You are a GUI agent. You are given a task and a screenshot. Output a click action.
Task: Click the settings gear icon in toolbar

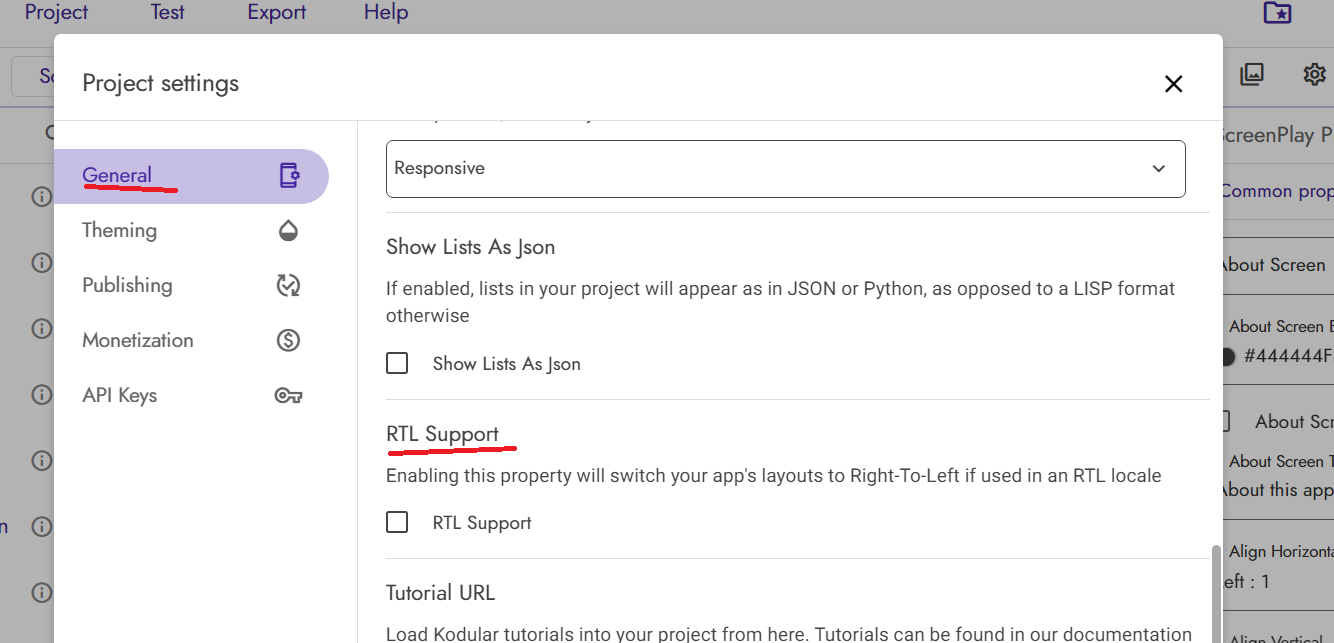coord(1313,74)
